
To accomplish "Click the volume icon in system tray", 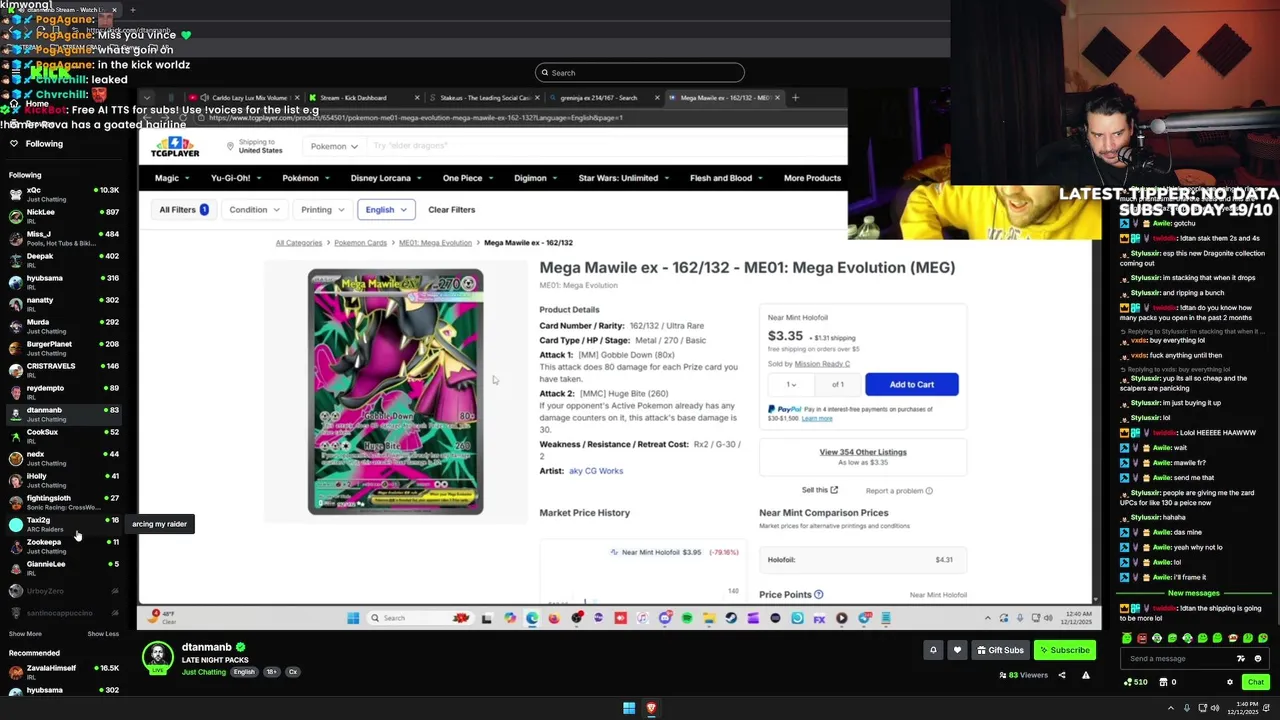I will pos(1216,708).
